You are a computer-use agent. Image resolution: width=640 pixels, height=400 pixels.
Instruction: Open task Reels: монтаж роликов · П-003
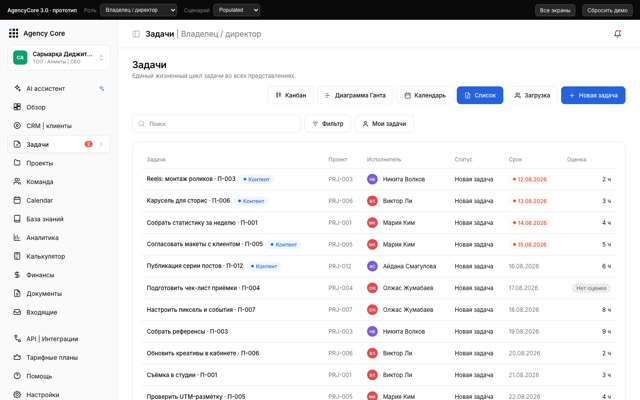tap(191, 179)
